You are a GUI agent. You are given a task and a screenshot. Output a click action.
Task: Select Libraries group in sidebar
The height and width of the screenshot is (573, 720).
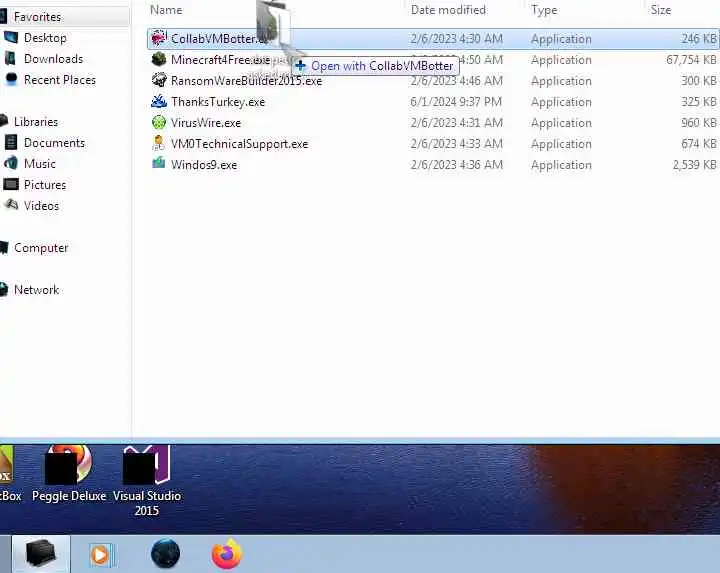[x=36, y=122]
